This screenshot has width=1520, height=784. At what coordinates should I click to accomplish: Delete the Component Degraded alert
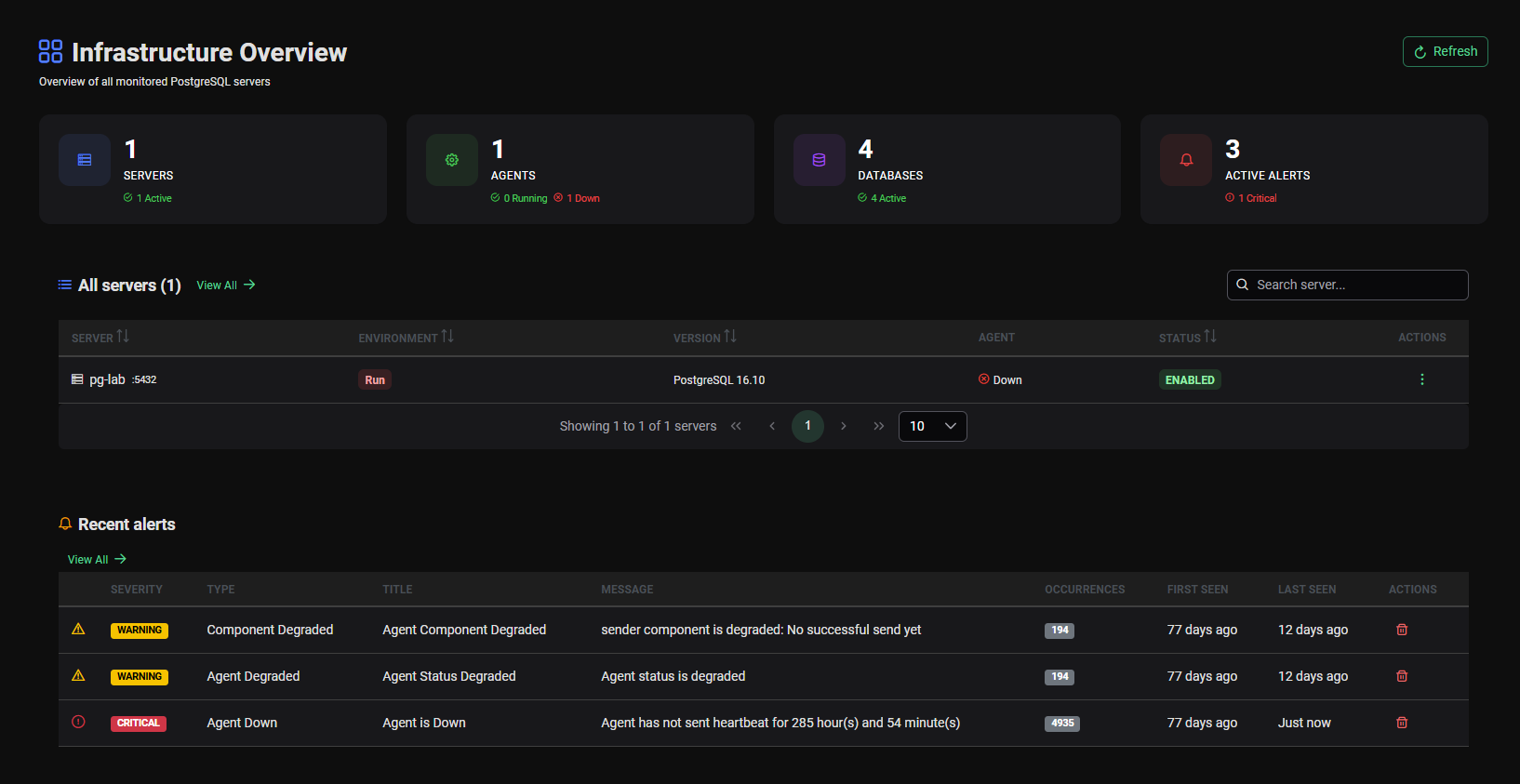point(1402,630)
